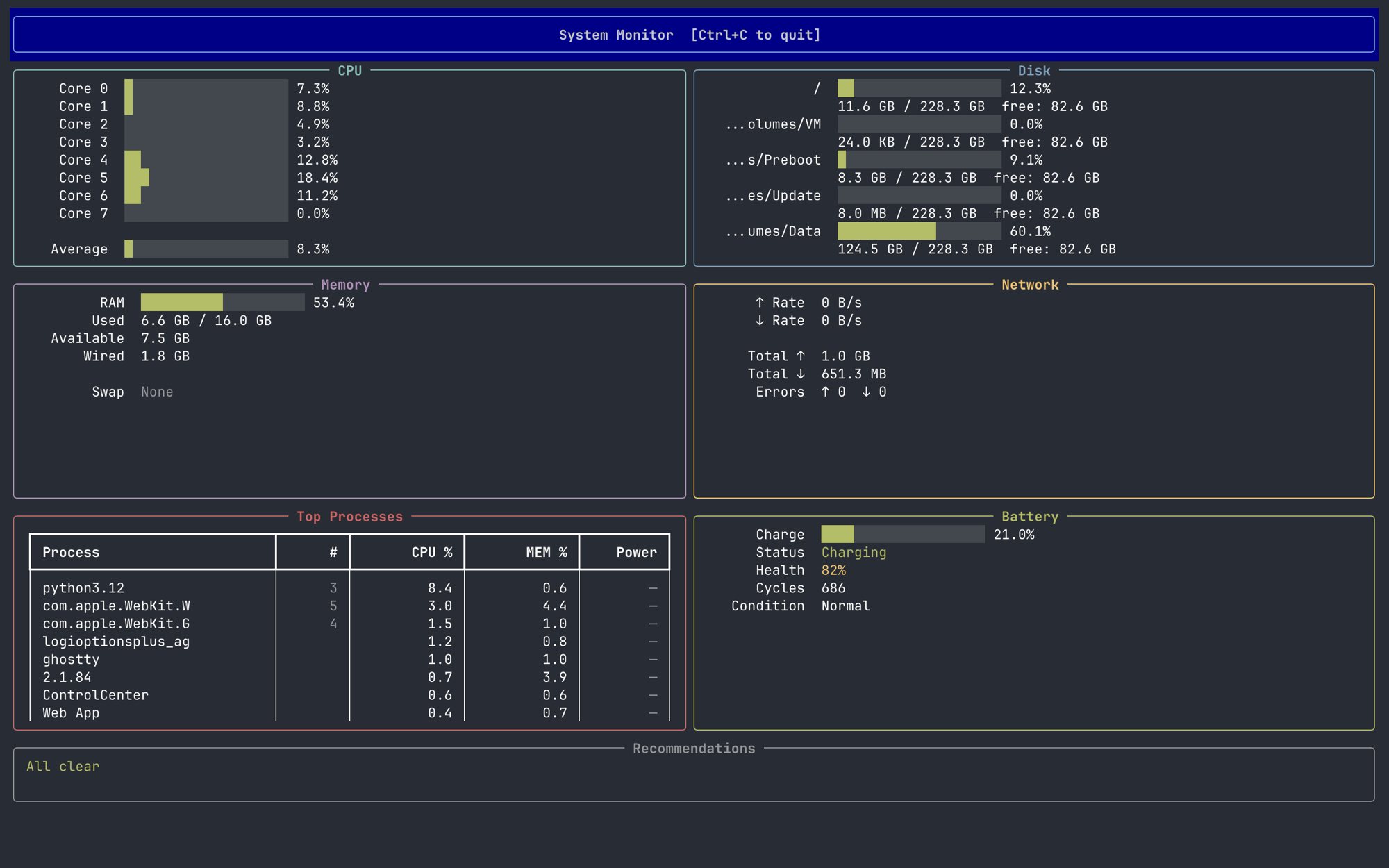Click the 7.5 GB Available value
Viewport: 1389px width, 868px height.
(165, 338)
